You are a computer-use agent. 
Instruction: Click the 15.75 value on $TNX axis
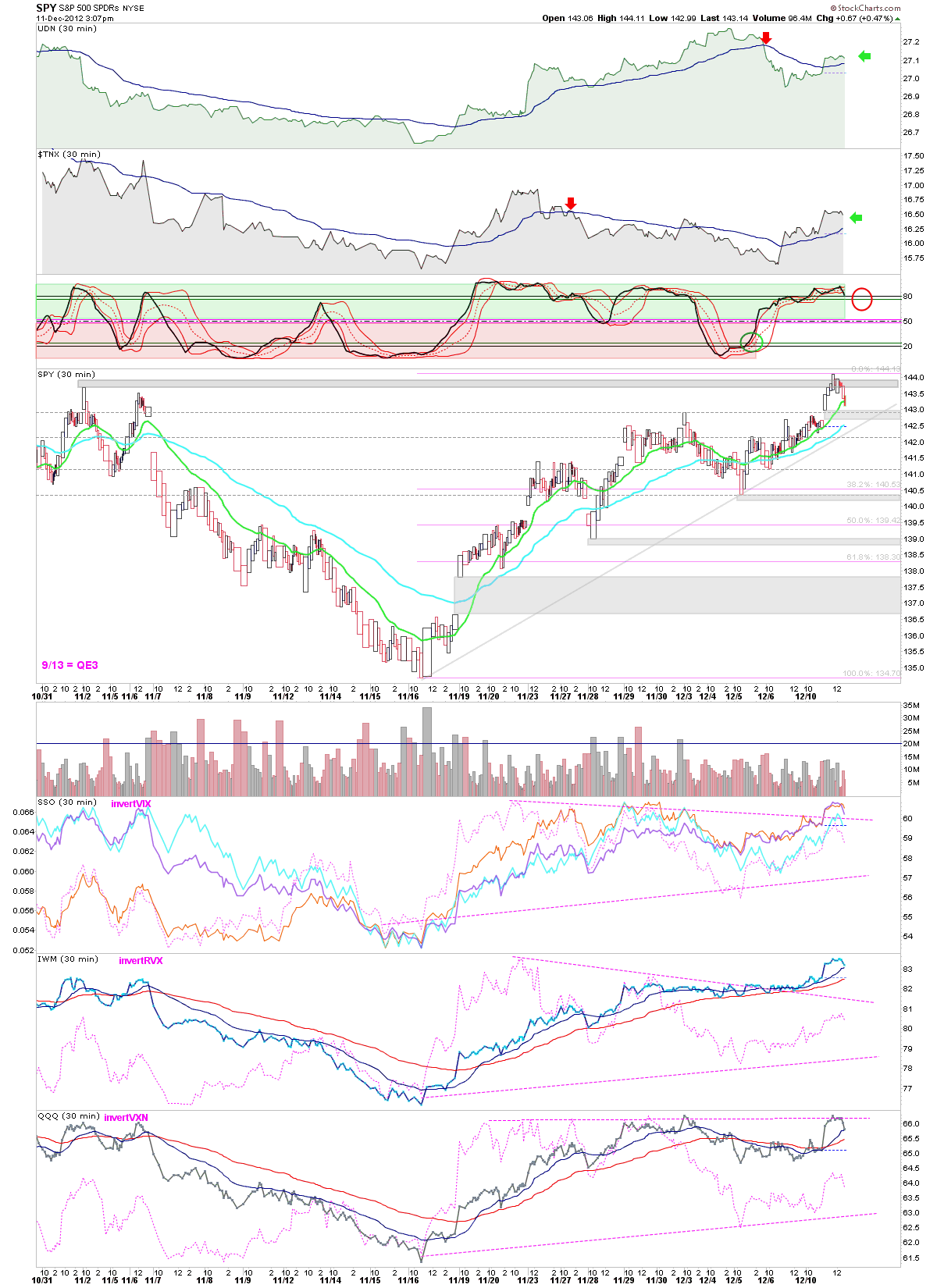click(914, 258)
